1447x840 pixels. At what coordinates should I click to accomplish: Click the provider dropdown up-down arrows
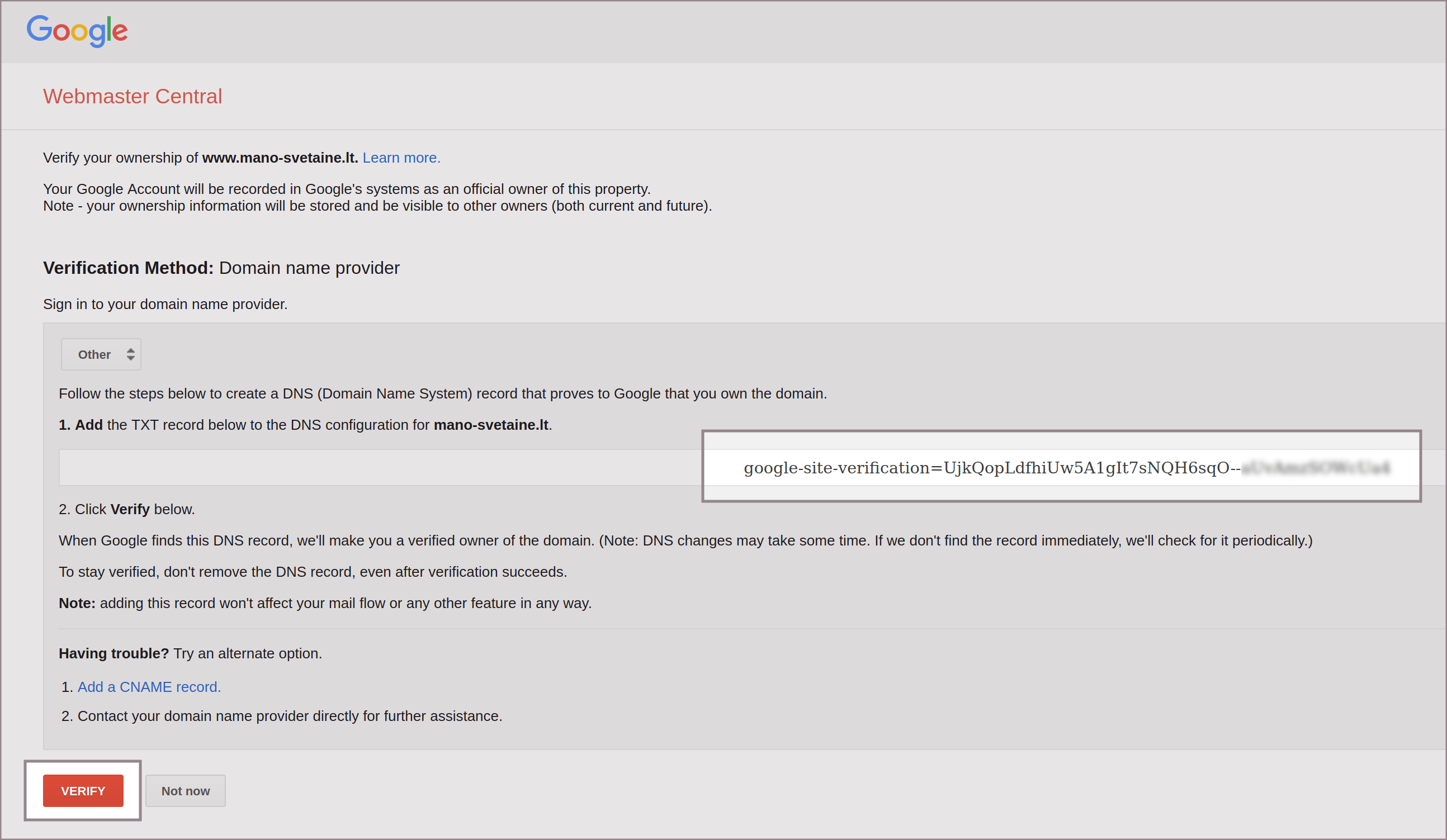[130, 354]
